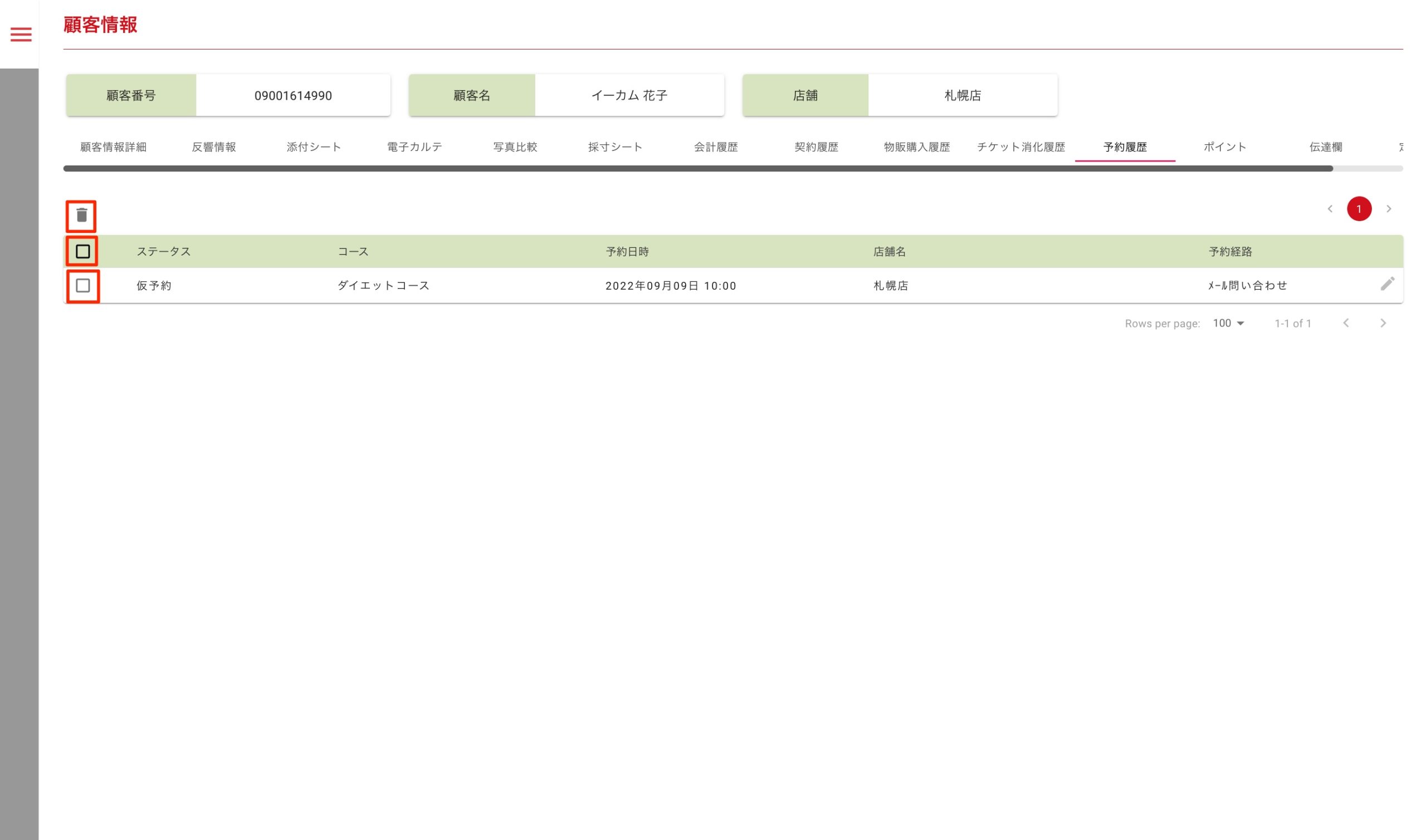Click the ステータス column header

click(x=164, y=251)
